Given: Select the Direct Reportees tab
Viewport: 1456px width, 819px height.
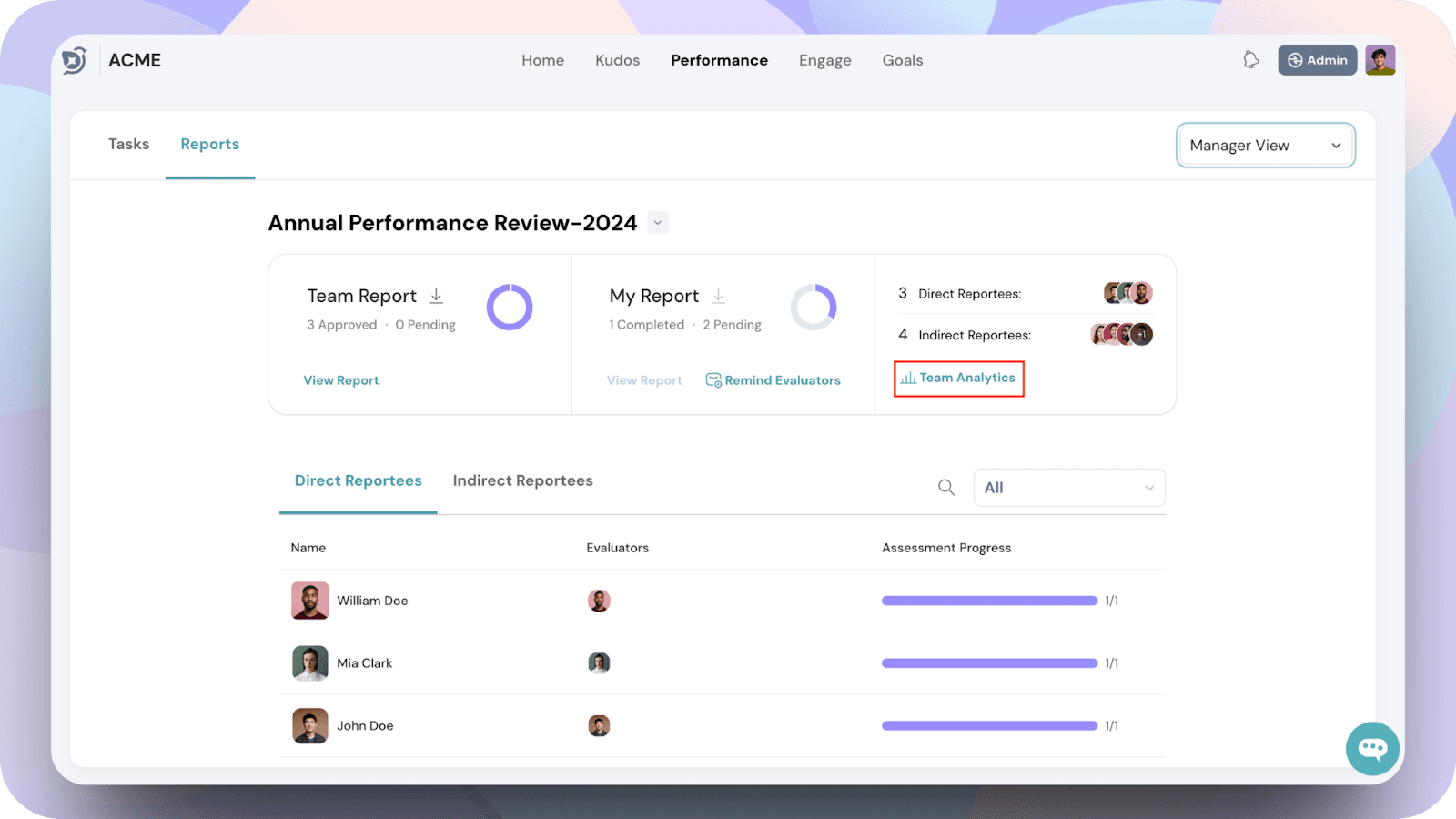Looking at the screenshot, I should 359,480.
